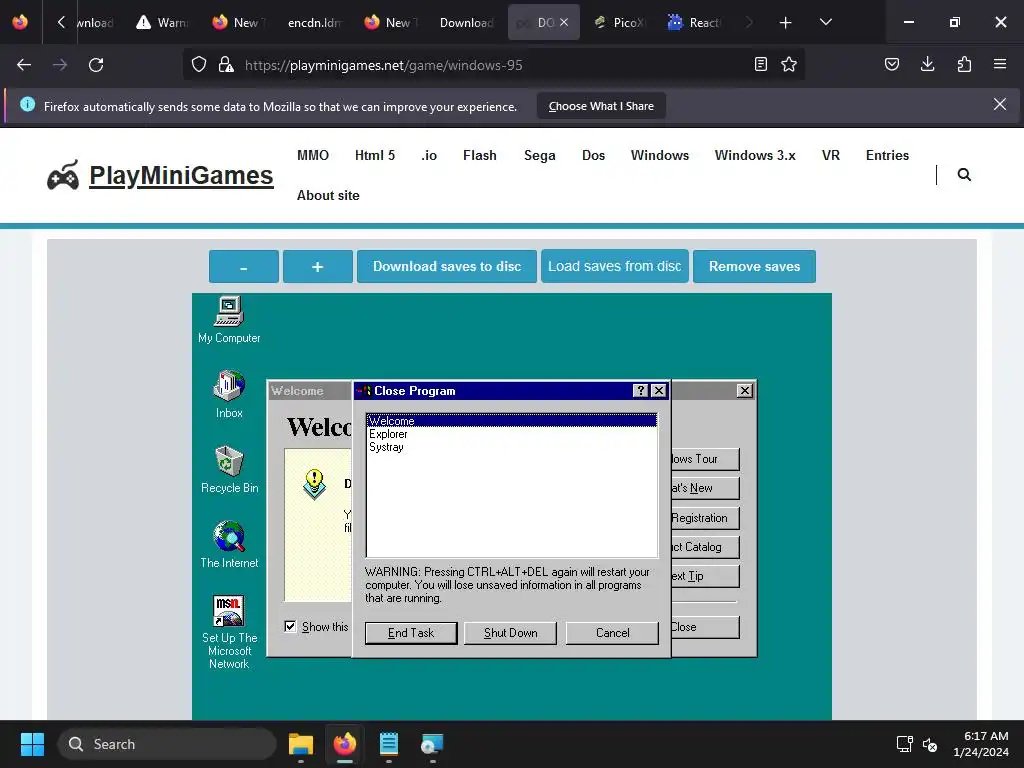Close the Close Program dialog with X
This screenshot has height=768, width=1024.
click(x=659, y=391)
